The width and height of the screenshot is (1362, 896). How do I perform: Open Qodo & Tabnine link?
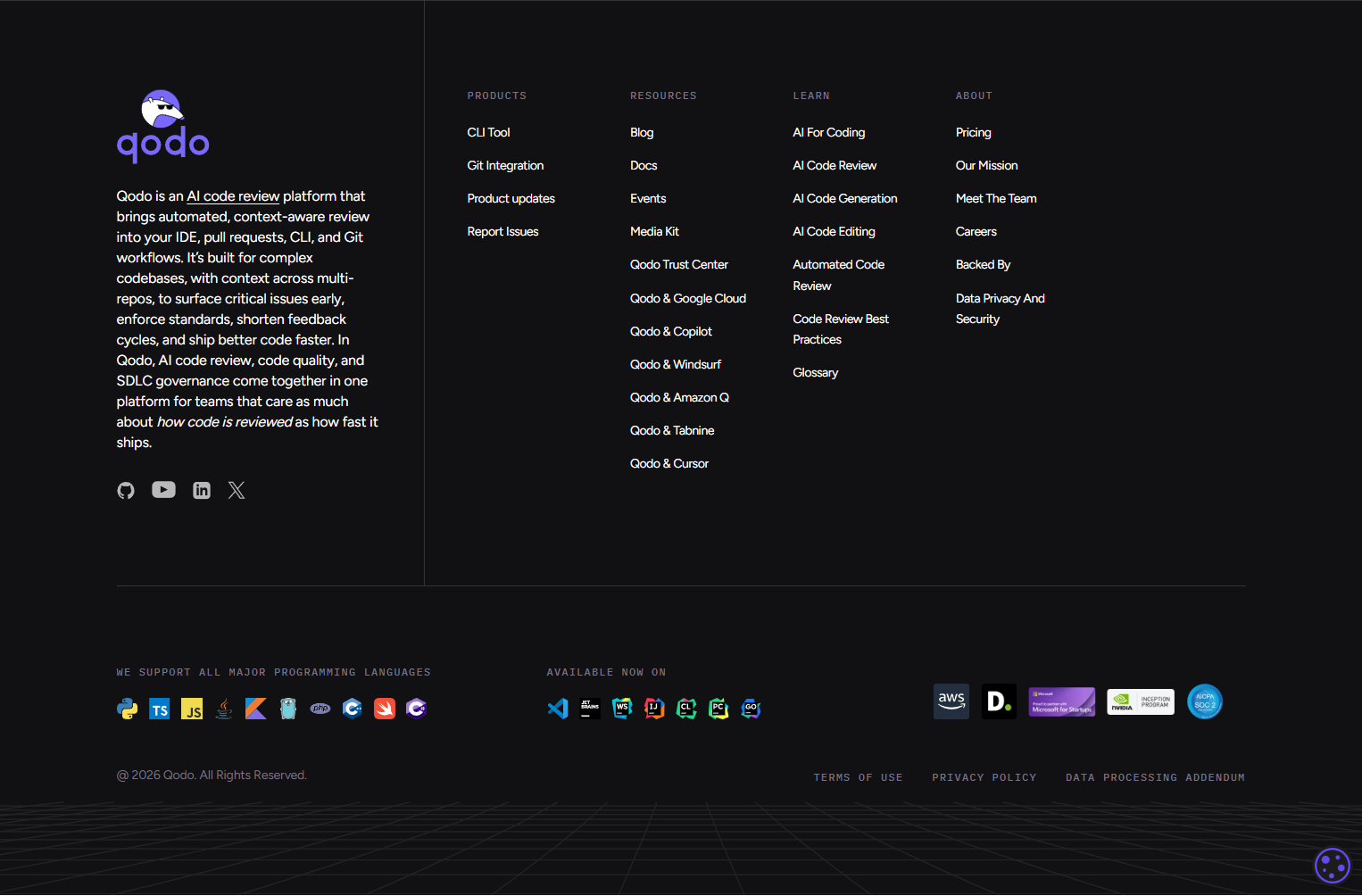tap(672, 430)
